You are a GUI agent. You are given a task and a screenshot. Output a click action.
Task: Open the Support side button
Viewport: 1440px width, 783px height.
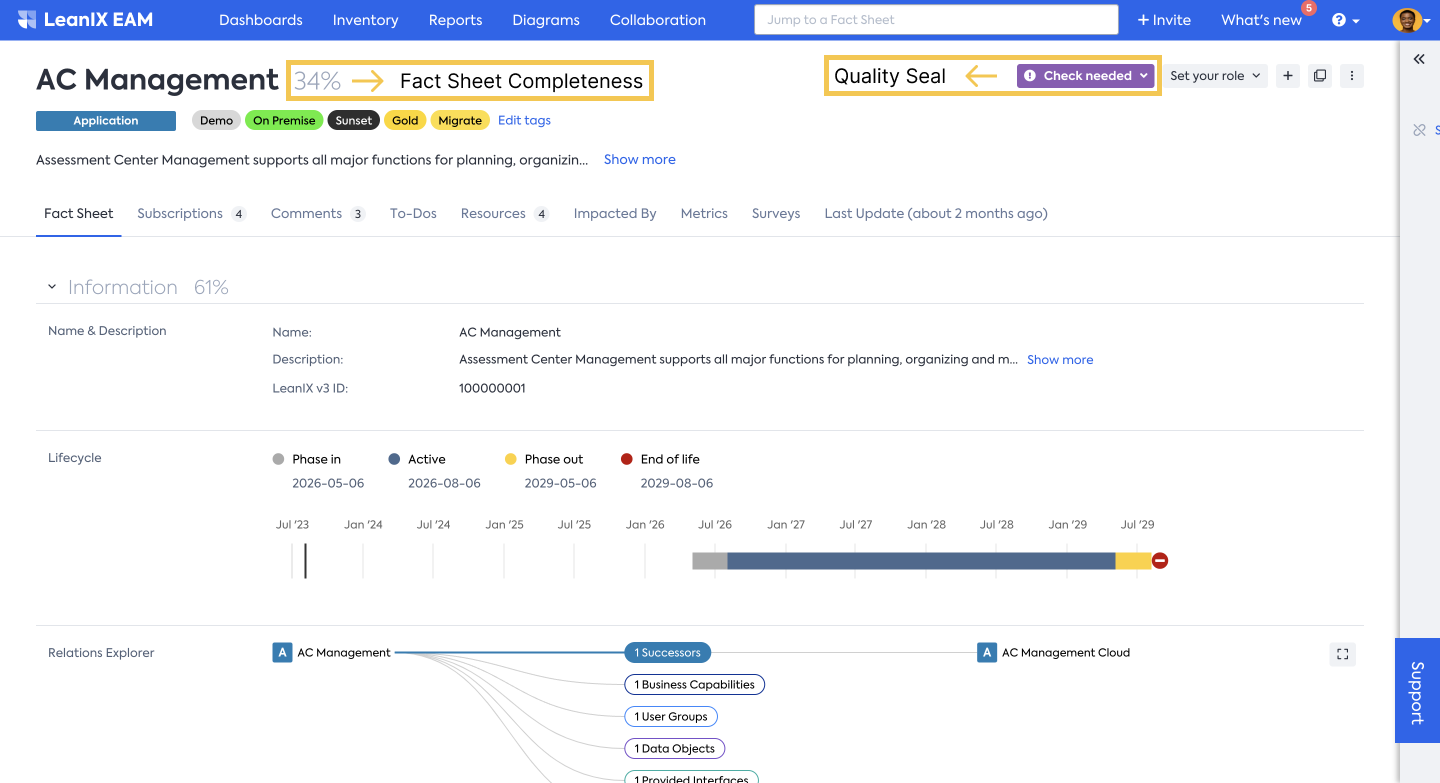coord(1417,690)
